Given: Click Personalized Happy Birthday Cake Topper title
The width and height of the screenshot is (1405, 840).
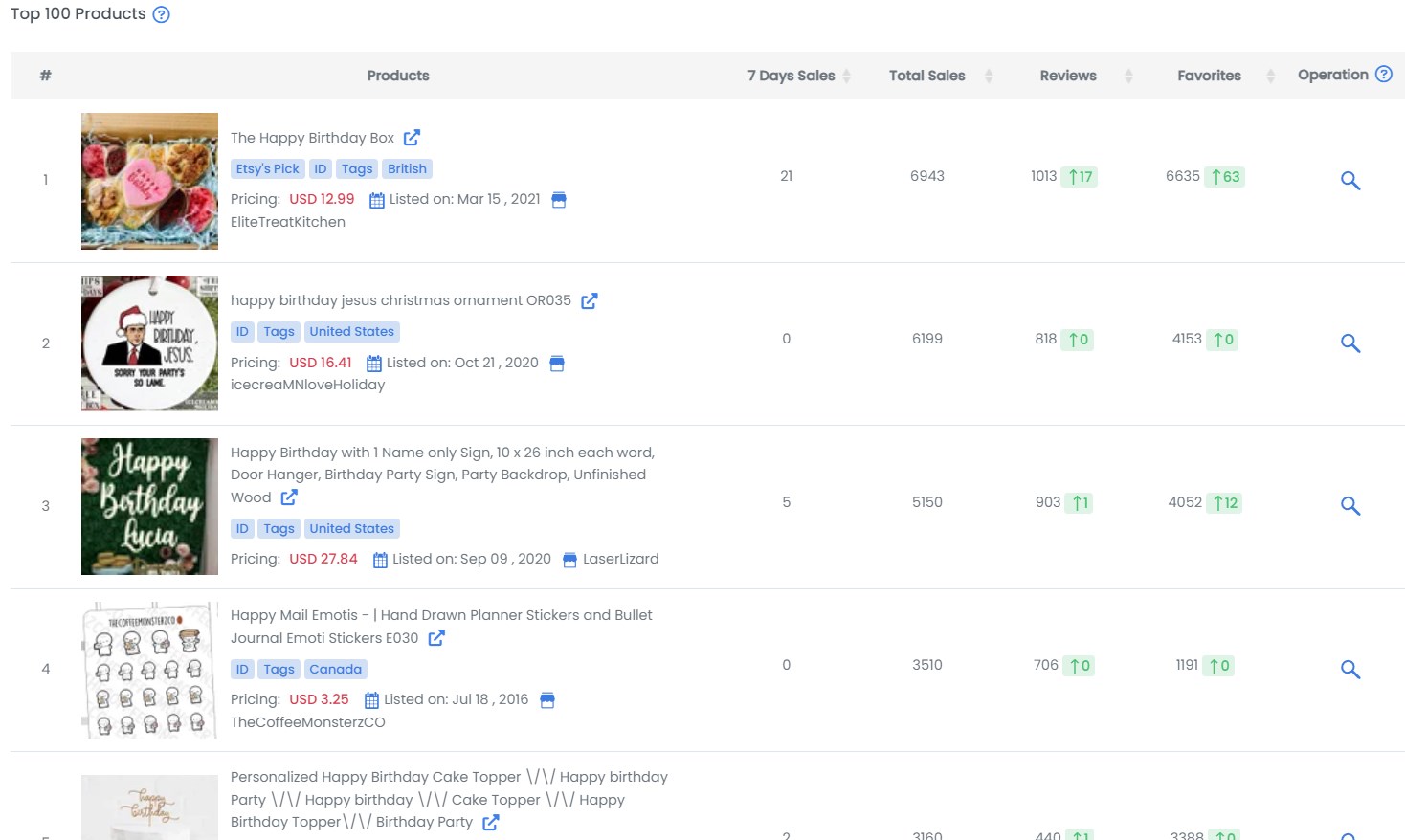Looking at the screenshot, I should [449, 800].
